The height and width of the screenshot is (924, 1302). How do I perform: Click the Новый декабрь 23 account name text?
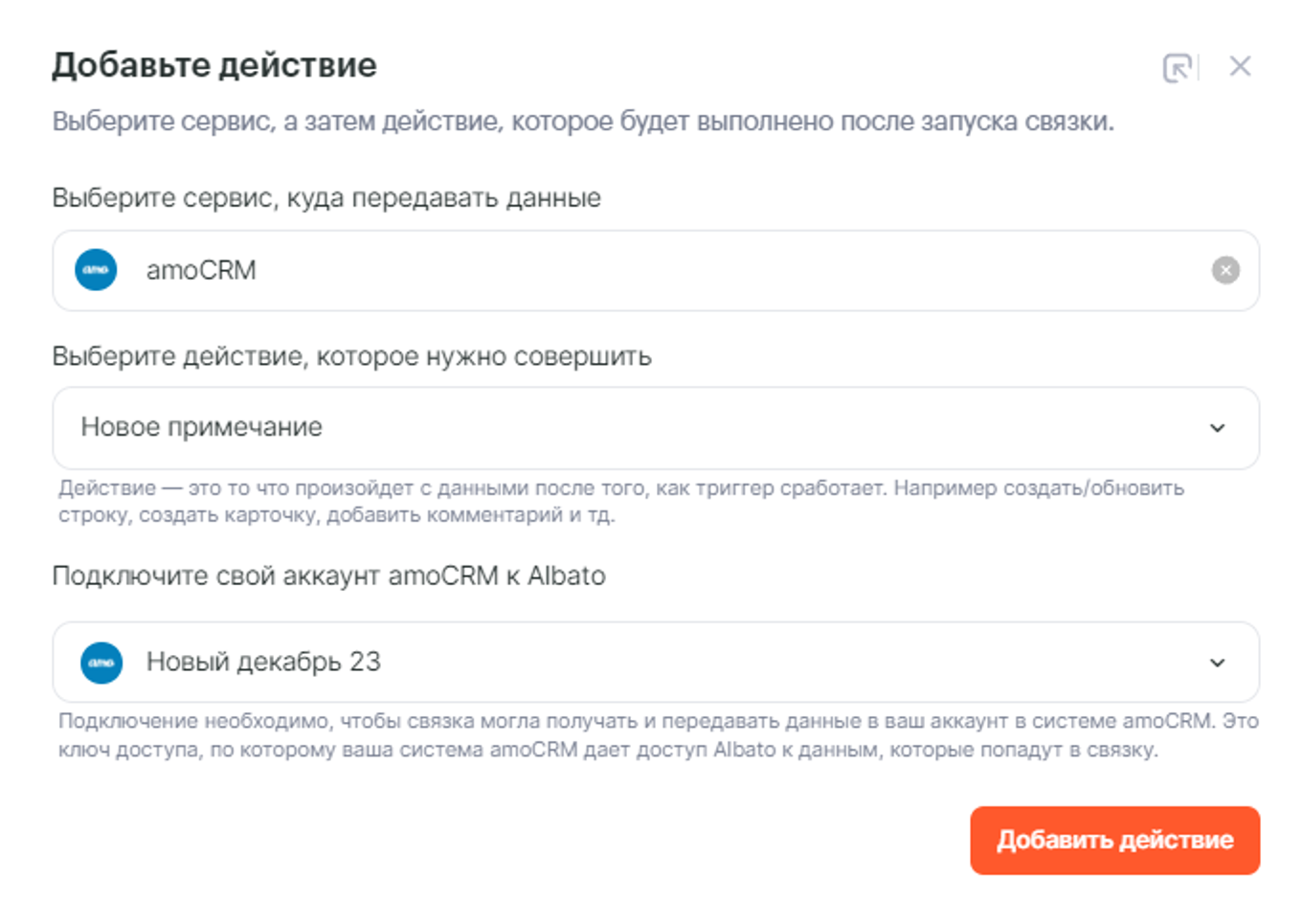[x=263, y=662]
